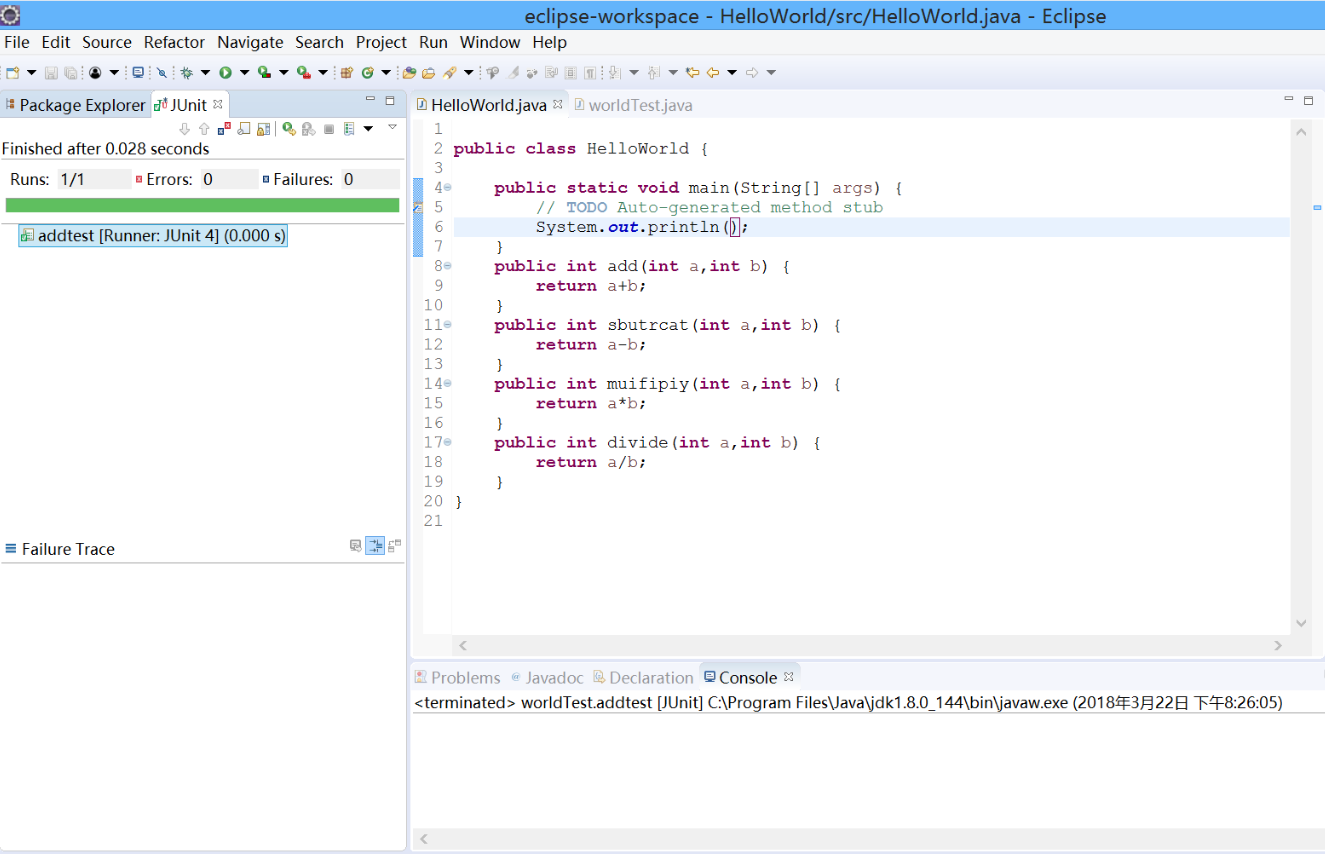Open the Declaration tab

click(x=643, y=677)
